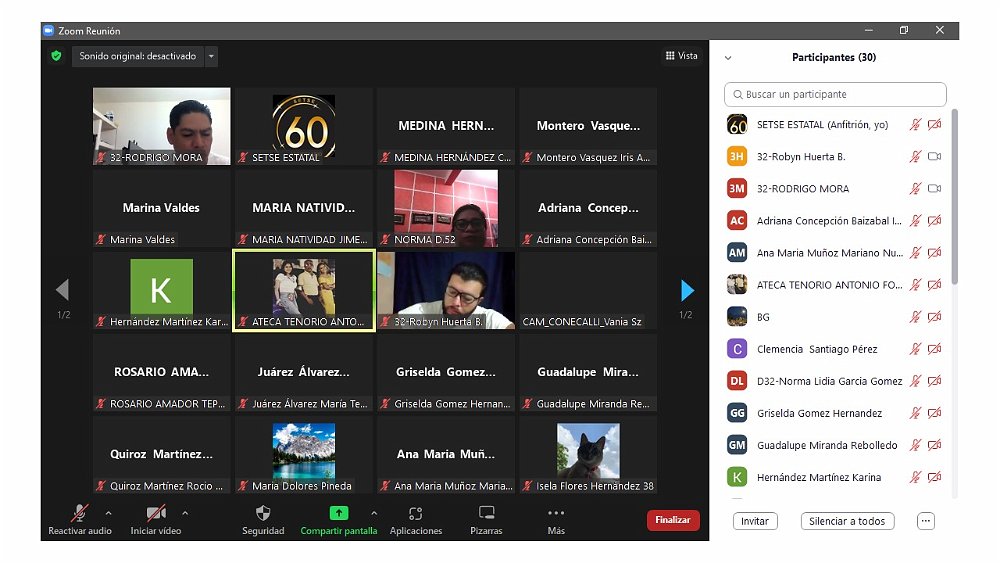Open Aplicaciones in the toolbar
Screen dimensions: 1000x563
[416, 513]
